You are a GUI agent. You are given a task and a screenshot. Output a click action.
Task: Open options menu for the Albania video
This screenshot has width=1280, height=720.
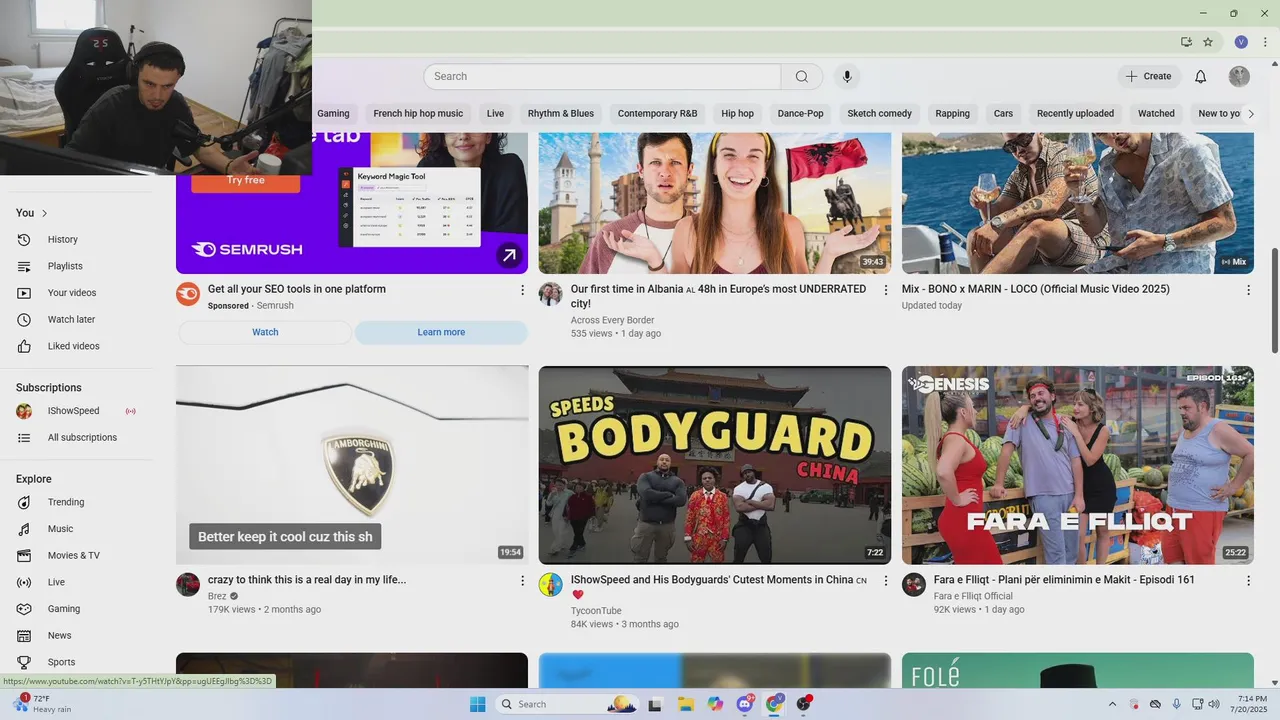pos(885,290)
